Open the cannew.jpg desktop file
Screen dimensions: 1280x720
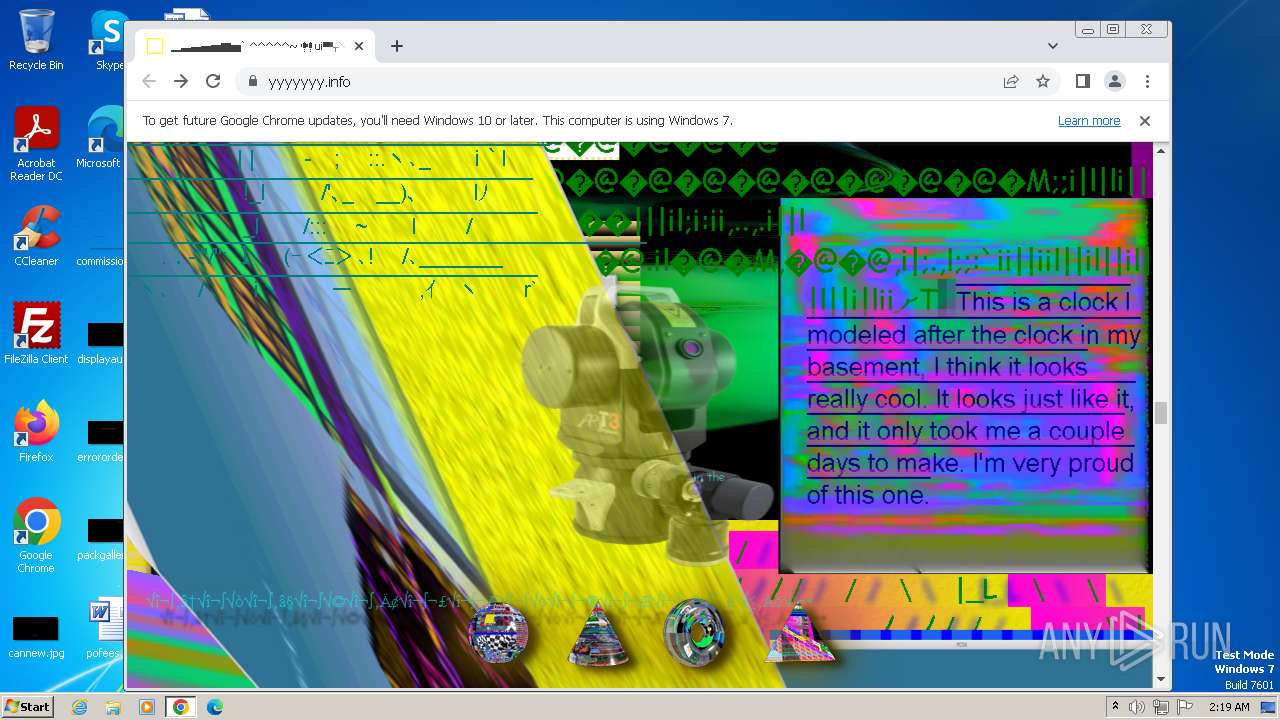[x=36, y=637]
